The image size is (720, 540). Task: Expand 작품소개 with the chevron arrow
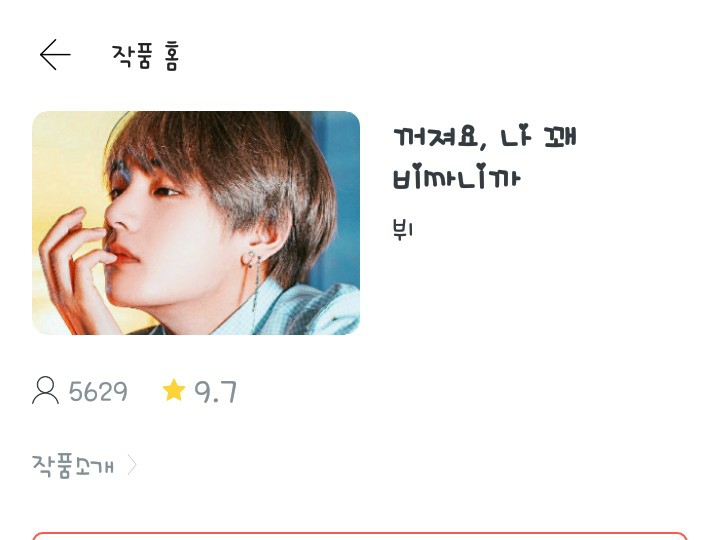click(132, 465)
